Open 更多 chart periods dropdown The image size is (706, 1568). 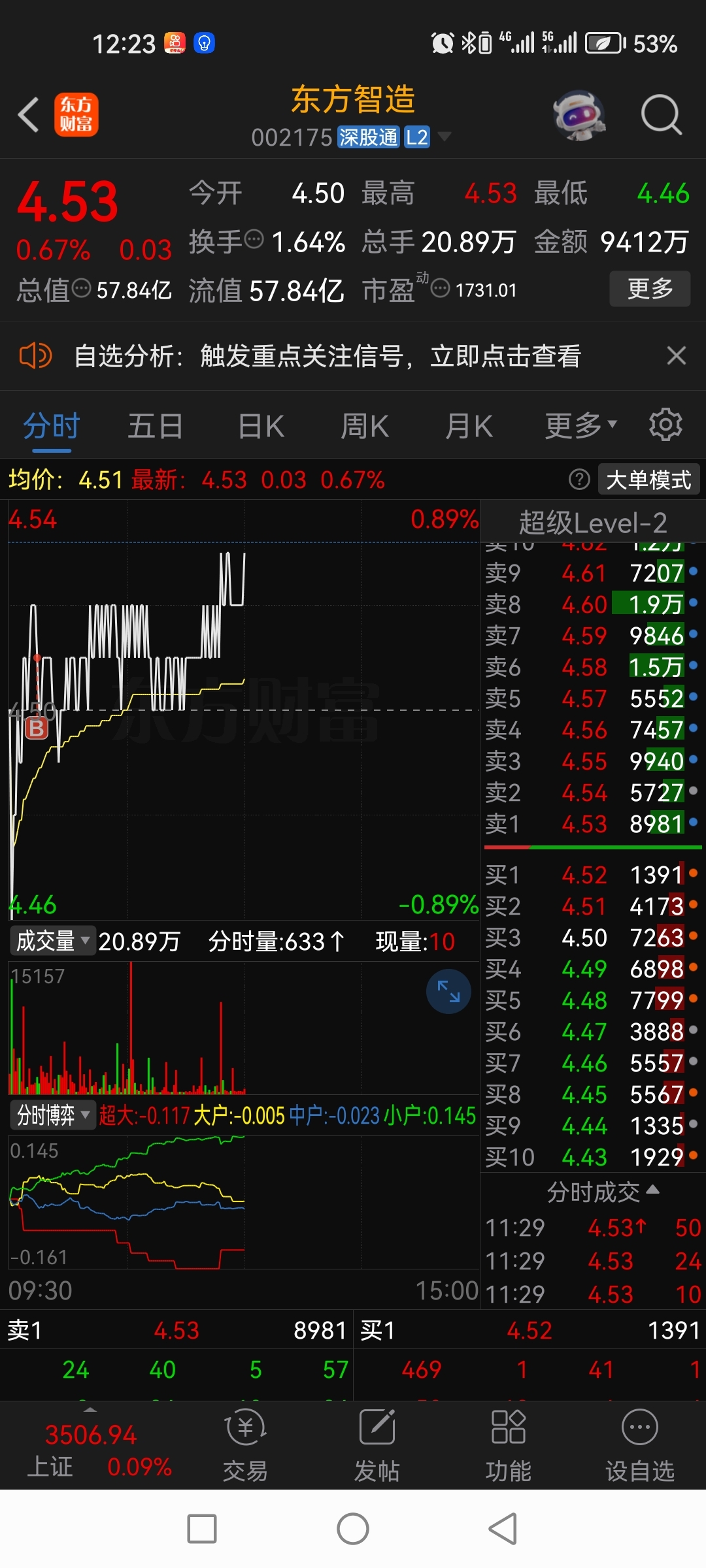pos(581,426)
